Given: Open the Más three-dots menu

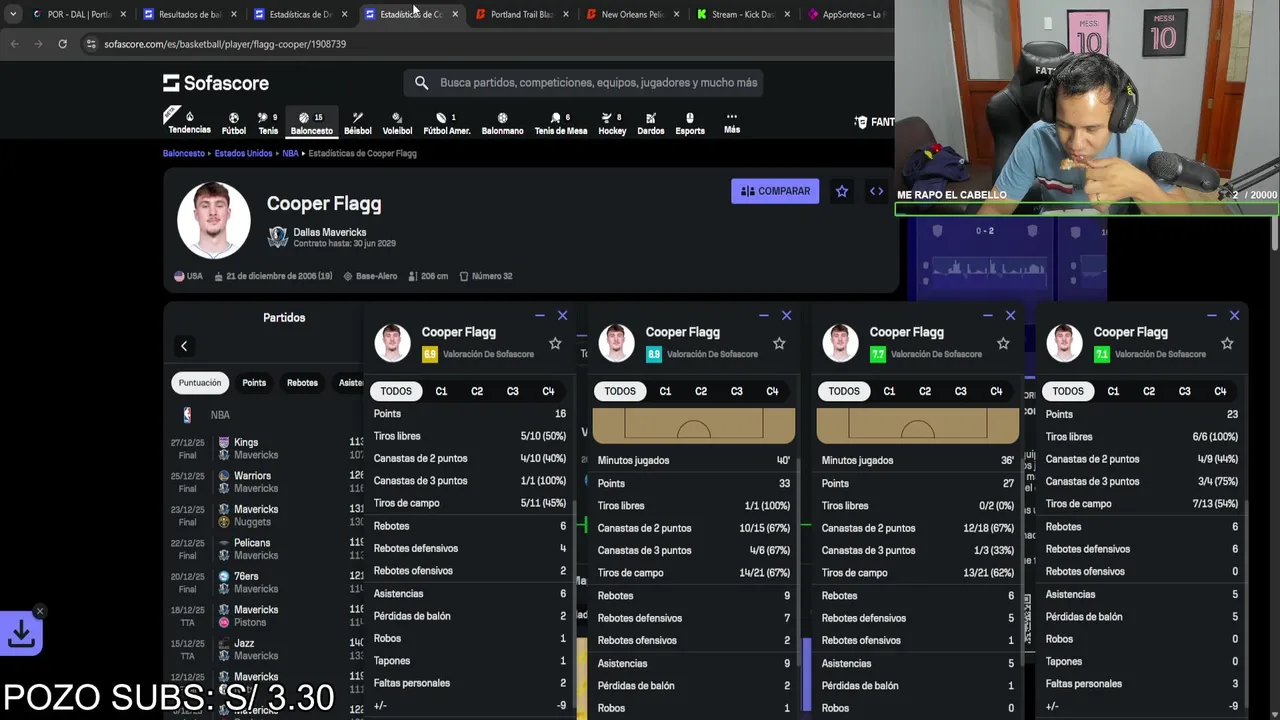Looking at the screenshot, I should tap(732, 122).
